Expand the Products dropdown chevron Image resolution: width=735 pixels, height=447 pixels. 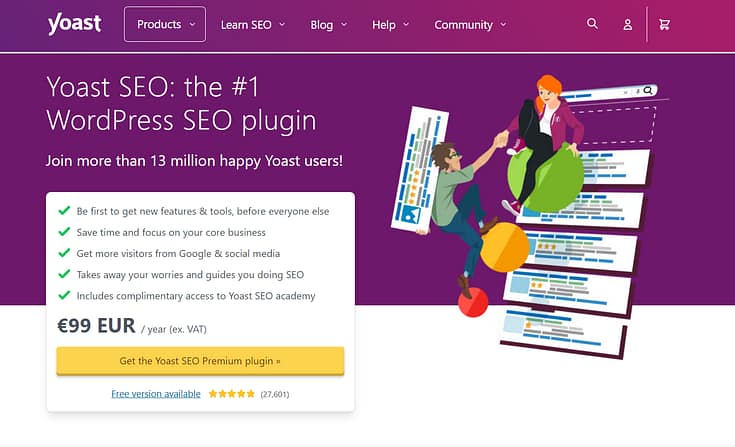point(192,24)
